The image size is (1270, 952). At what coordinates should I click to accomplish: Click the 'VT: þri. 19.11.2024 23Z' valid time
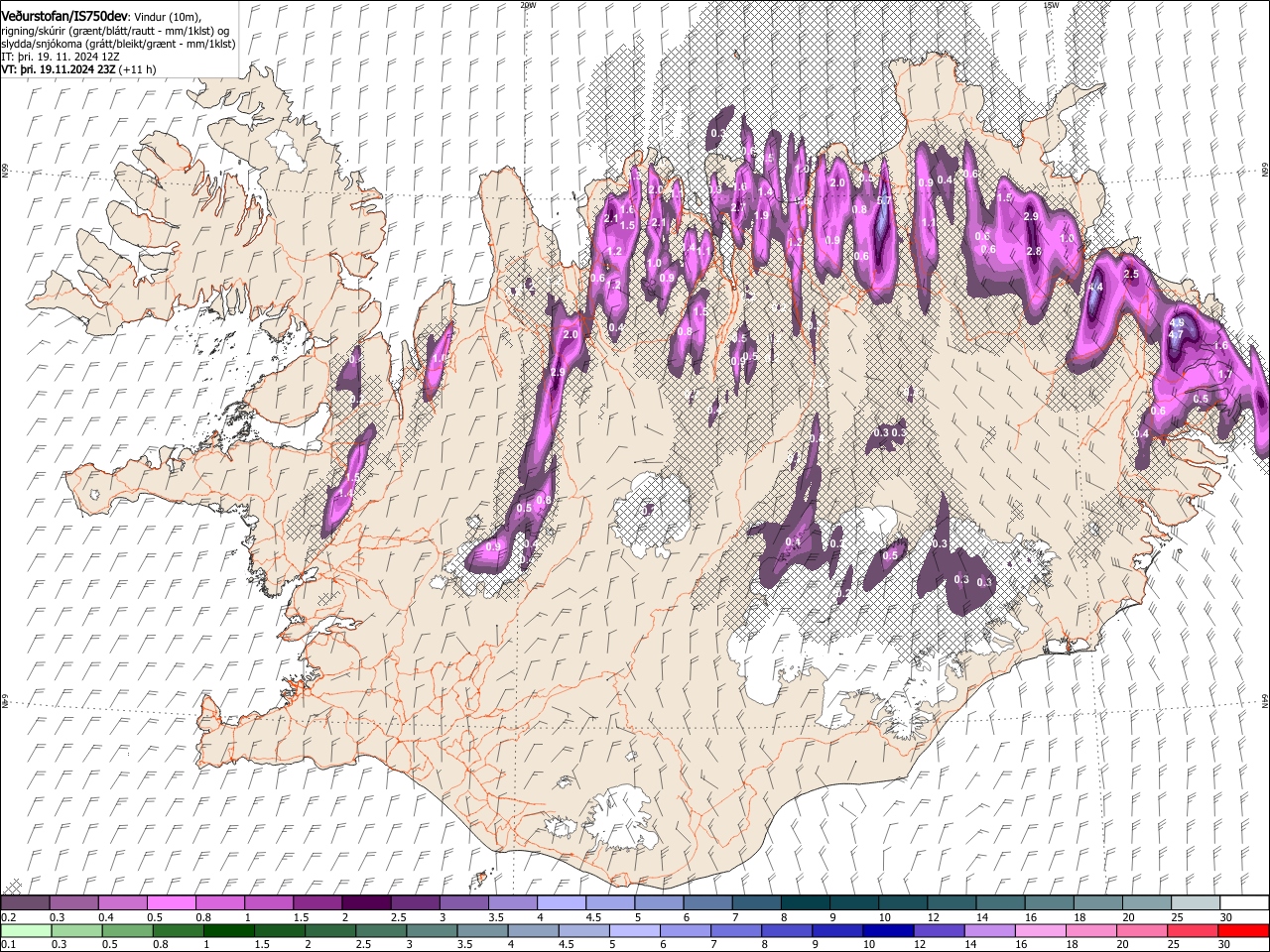[x=59, y=70]
